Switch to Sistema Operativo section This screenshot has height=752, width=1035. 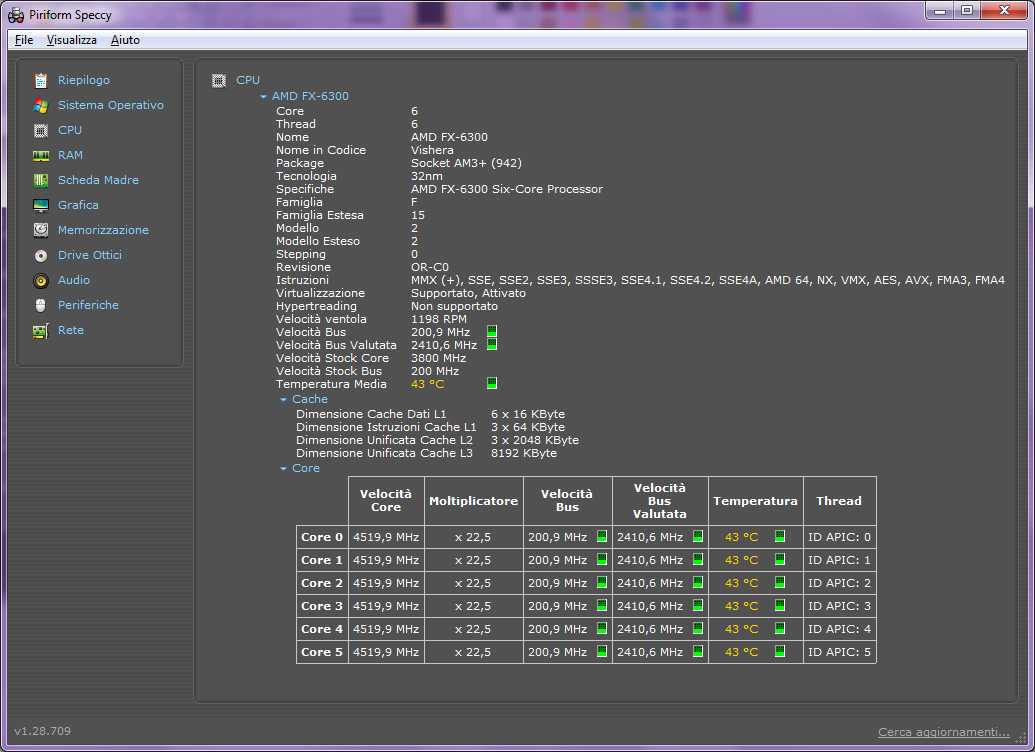click(111, 105)
